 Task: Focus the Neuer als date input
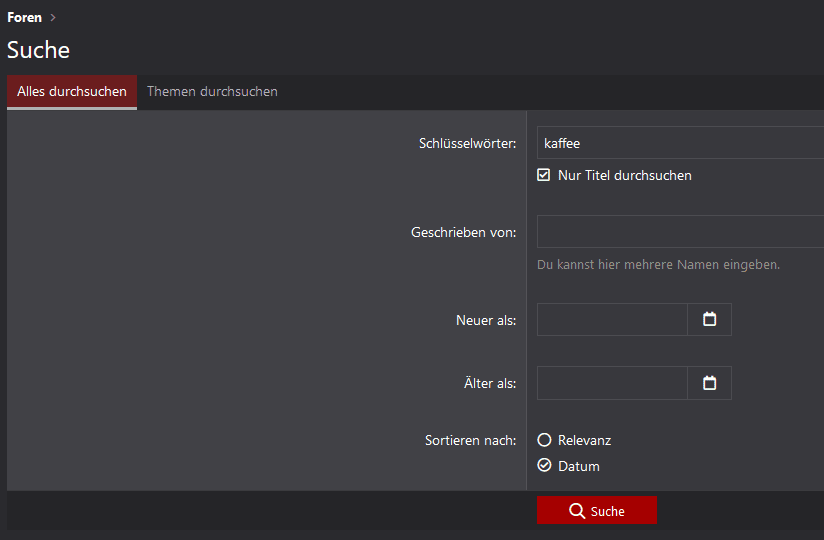tap(612, 320)
